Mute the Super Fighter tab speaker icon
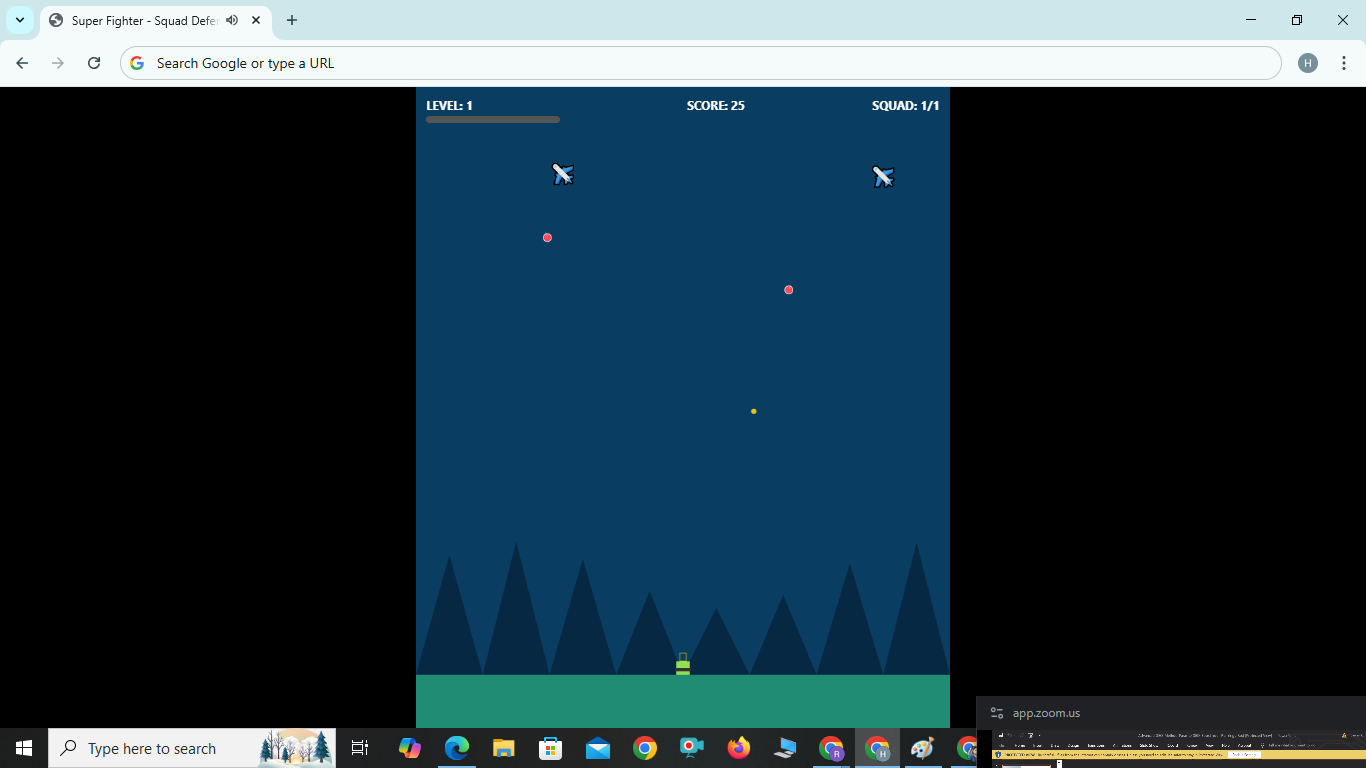This screenshot has height=768, width=1366. coord(231,20)
